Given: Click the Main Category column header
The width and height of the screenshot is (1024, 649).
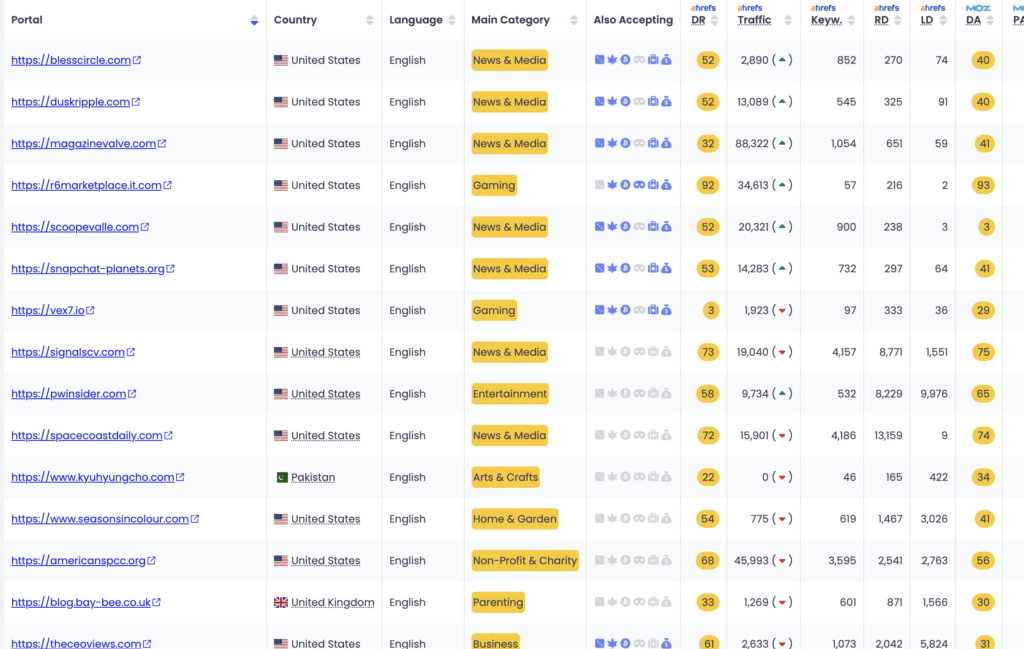Looking at the screenshot, I should [x=510, y=20].
